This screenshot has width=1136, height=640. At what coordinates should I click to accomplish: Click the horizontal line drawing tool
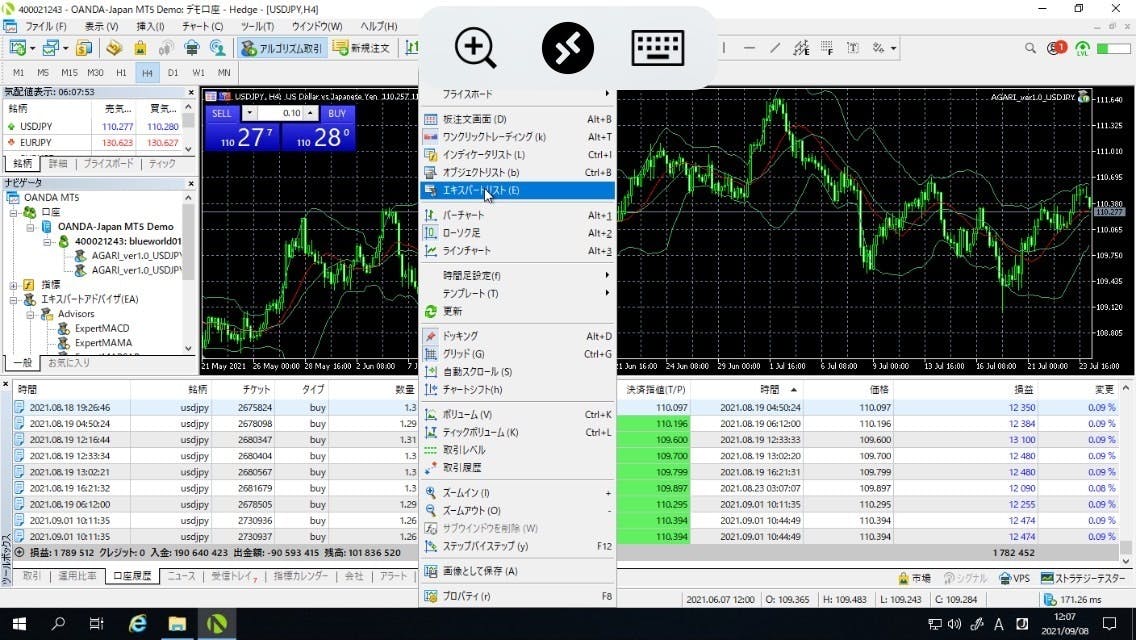(750, 48)
